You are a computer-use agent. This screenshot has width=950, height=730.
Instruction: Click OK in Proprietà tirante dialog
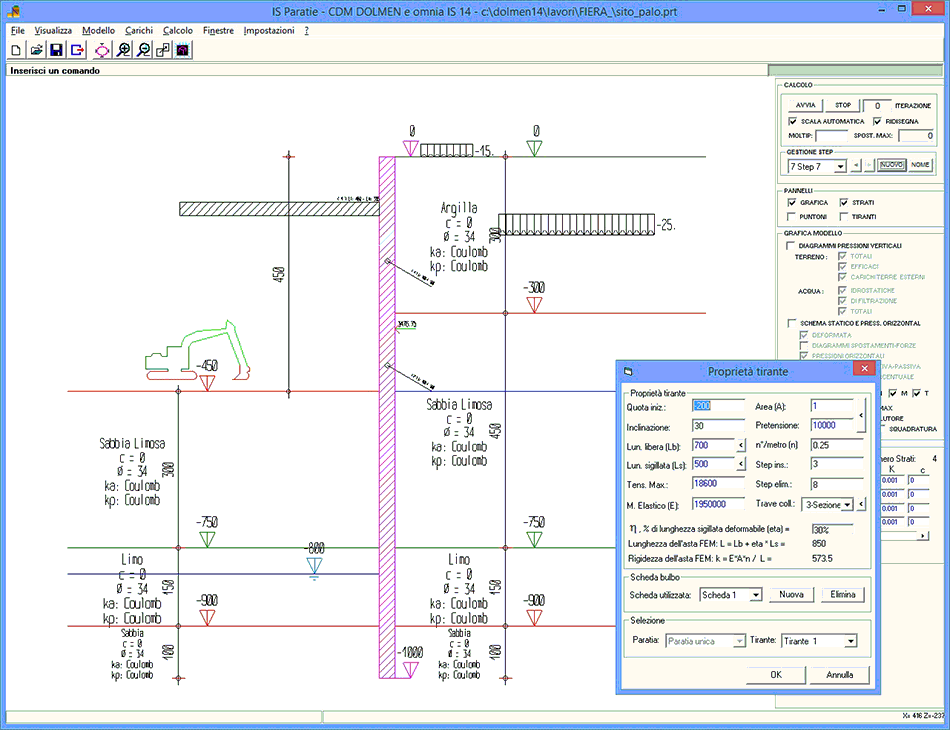tap(775, 675)
